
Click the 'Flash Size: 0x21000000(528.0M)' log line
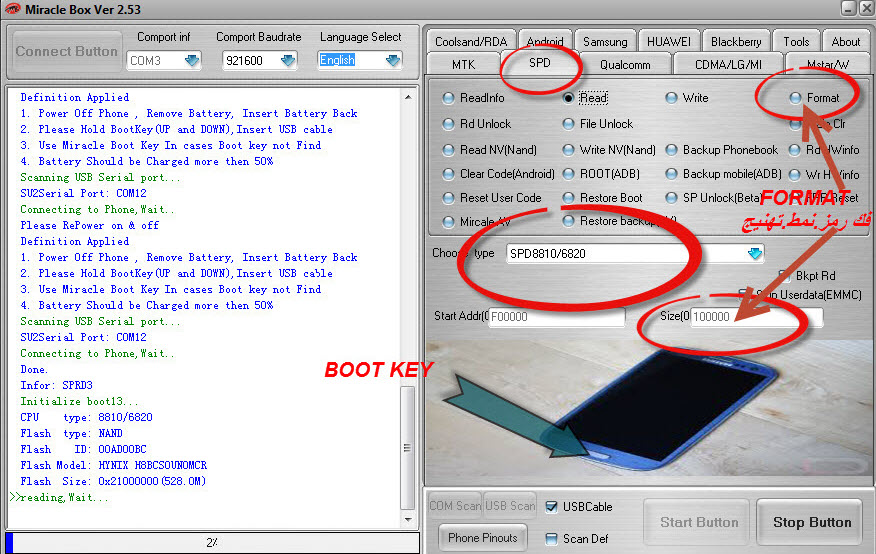(x=113, y=481)
